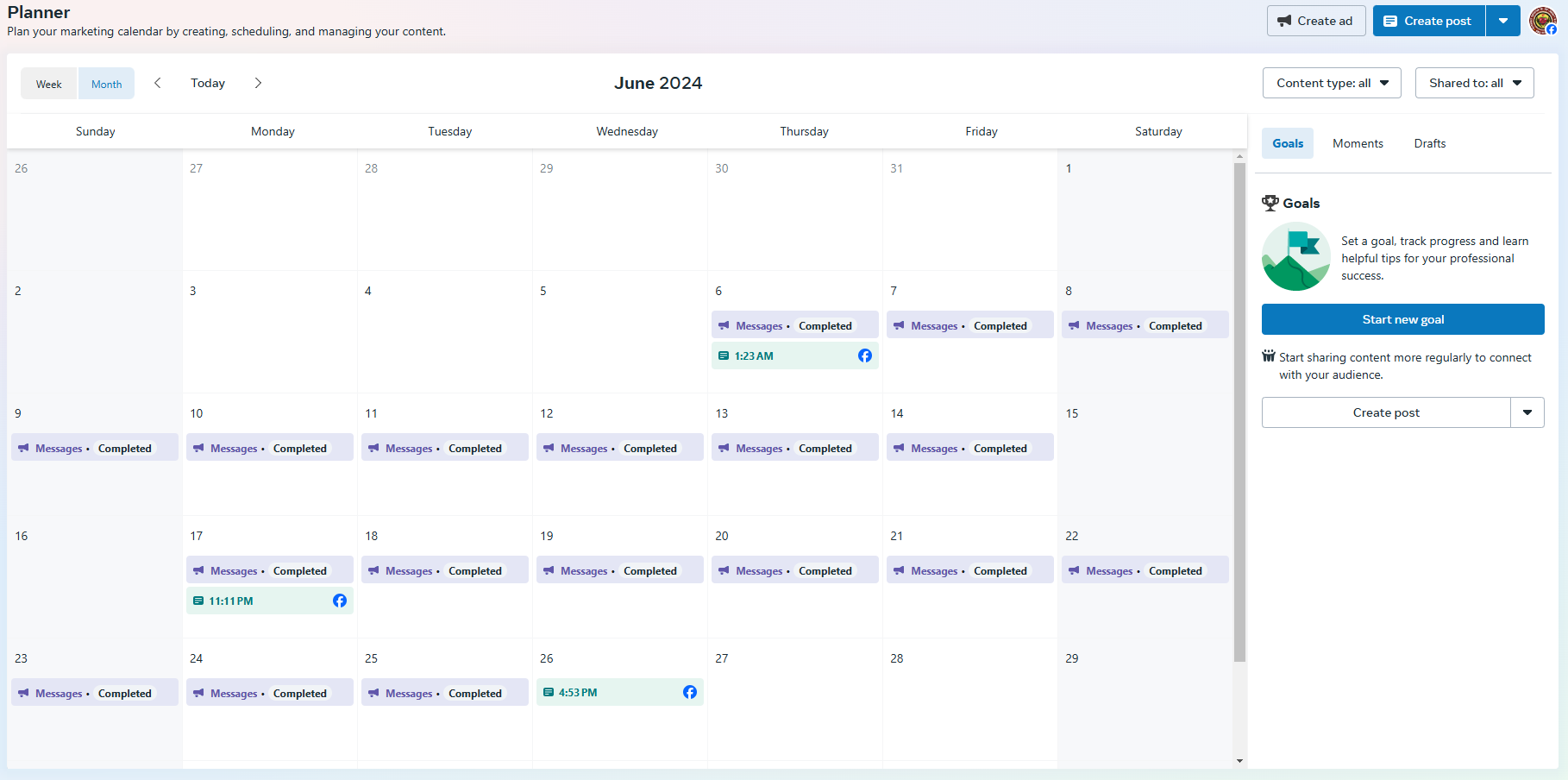
Task: Open the Drafts tab
Action: point(1429,143)
